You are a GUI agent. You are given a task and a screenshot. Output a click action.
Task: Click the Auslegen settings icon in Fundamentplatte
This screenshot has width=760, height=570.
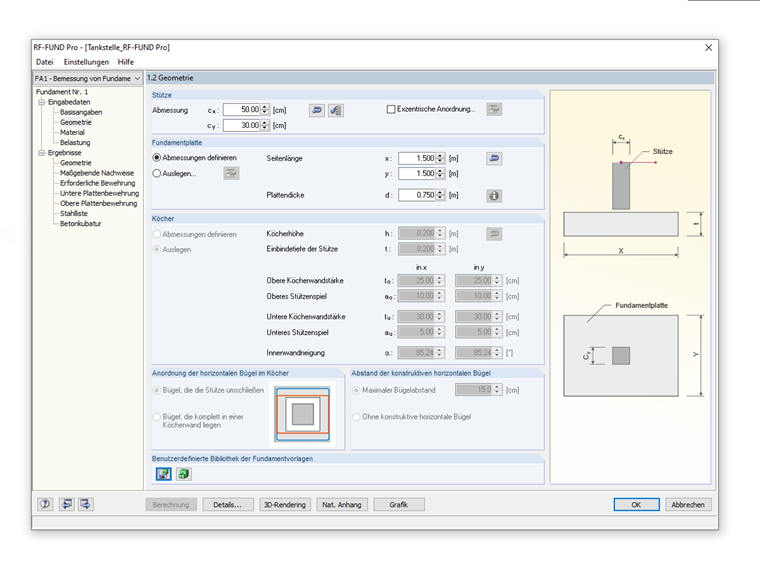click(231, 173)
